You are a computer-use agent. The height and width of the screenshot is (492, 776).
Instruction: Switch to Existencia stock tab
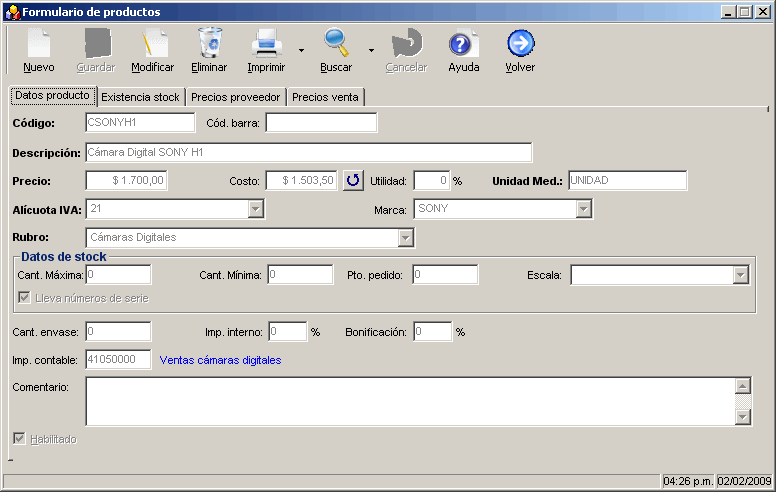(x=141, y=97)
